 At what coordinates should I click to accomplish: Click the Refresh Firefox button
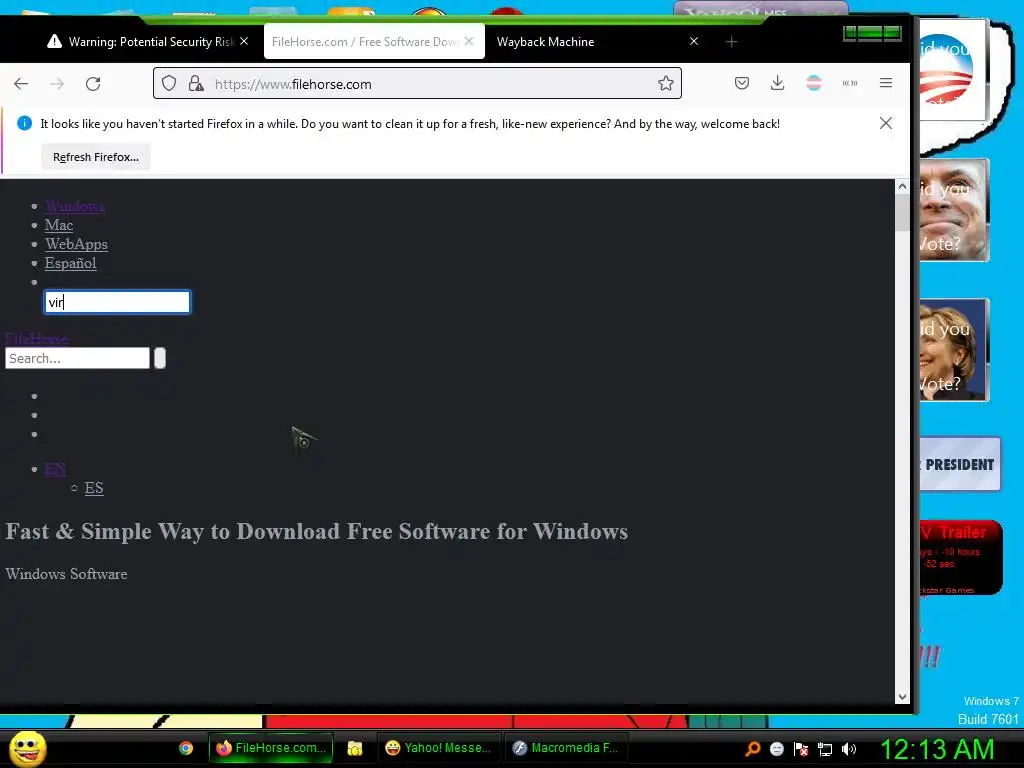click(95, 157)
